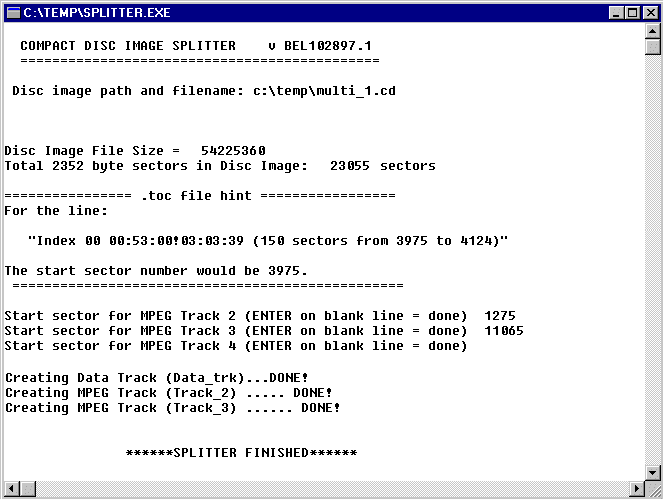Click the vertical scrollbar thumb
Image resolution: width=663 pixels, height=499 pixels.
[x=652, y=48]
